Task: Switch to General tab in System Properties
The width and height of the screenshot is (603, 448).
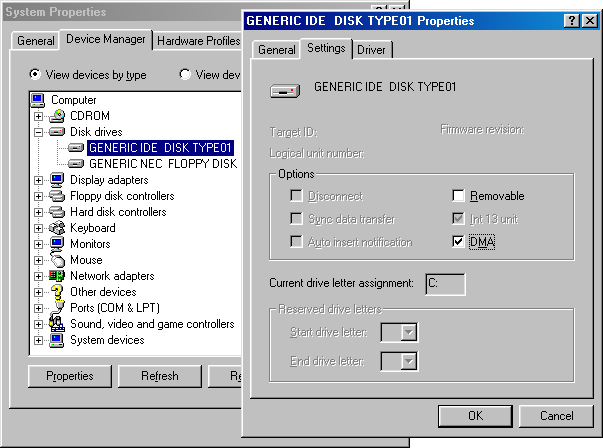Action: (35, 41)
